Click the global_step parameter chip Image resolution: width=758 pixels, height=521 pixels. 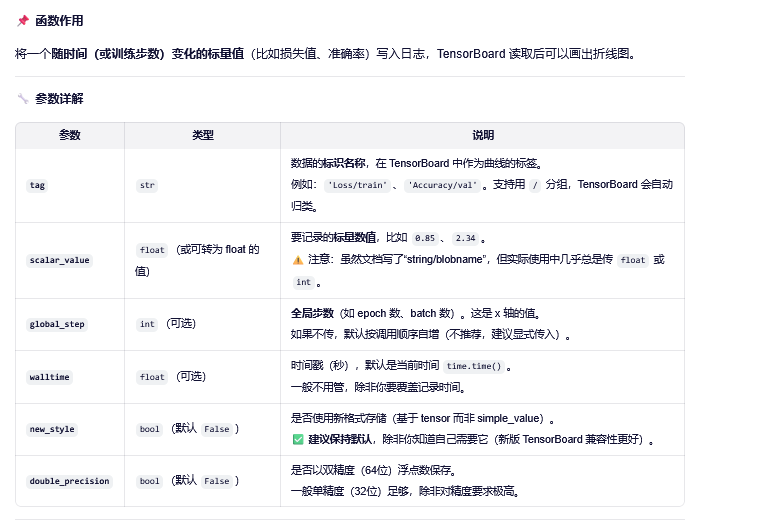click(x=57, y=324)
